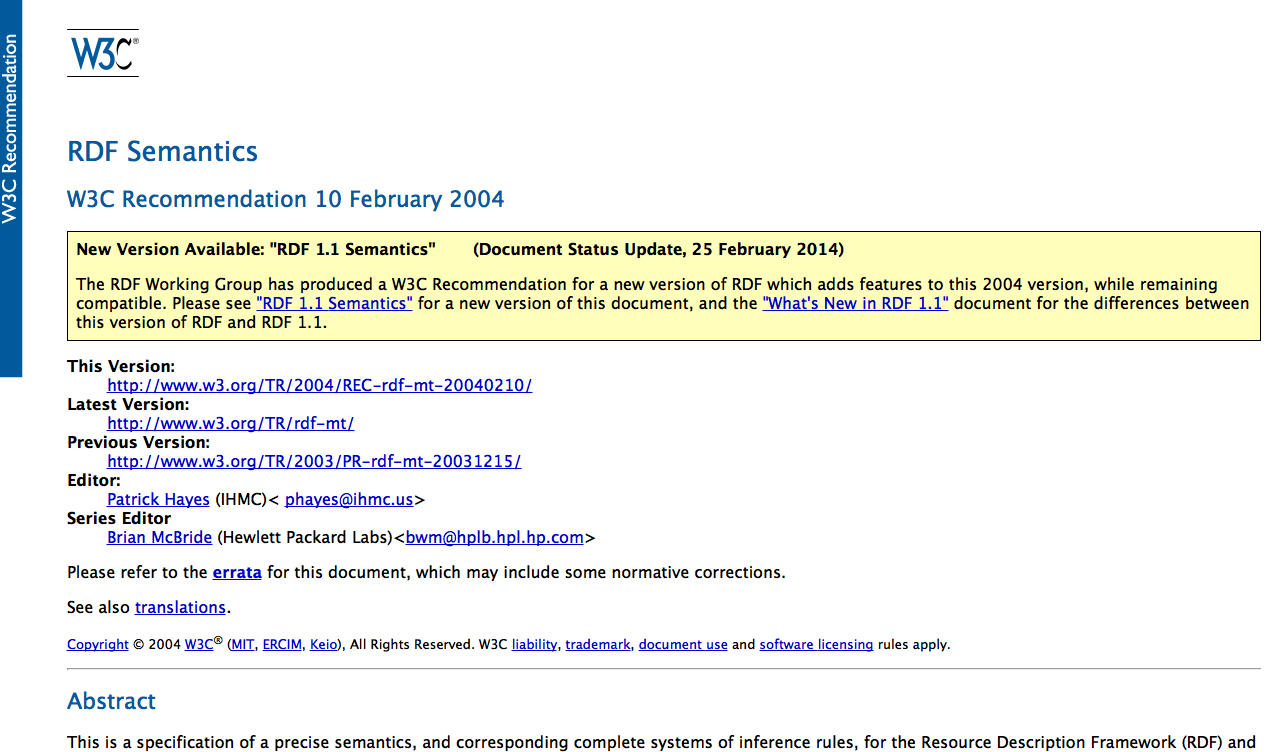Click the ERCIM link

[282, 645]
